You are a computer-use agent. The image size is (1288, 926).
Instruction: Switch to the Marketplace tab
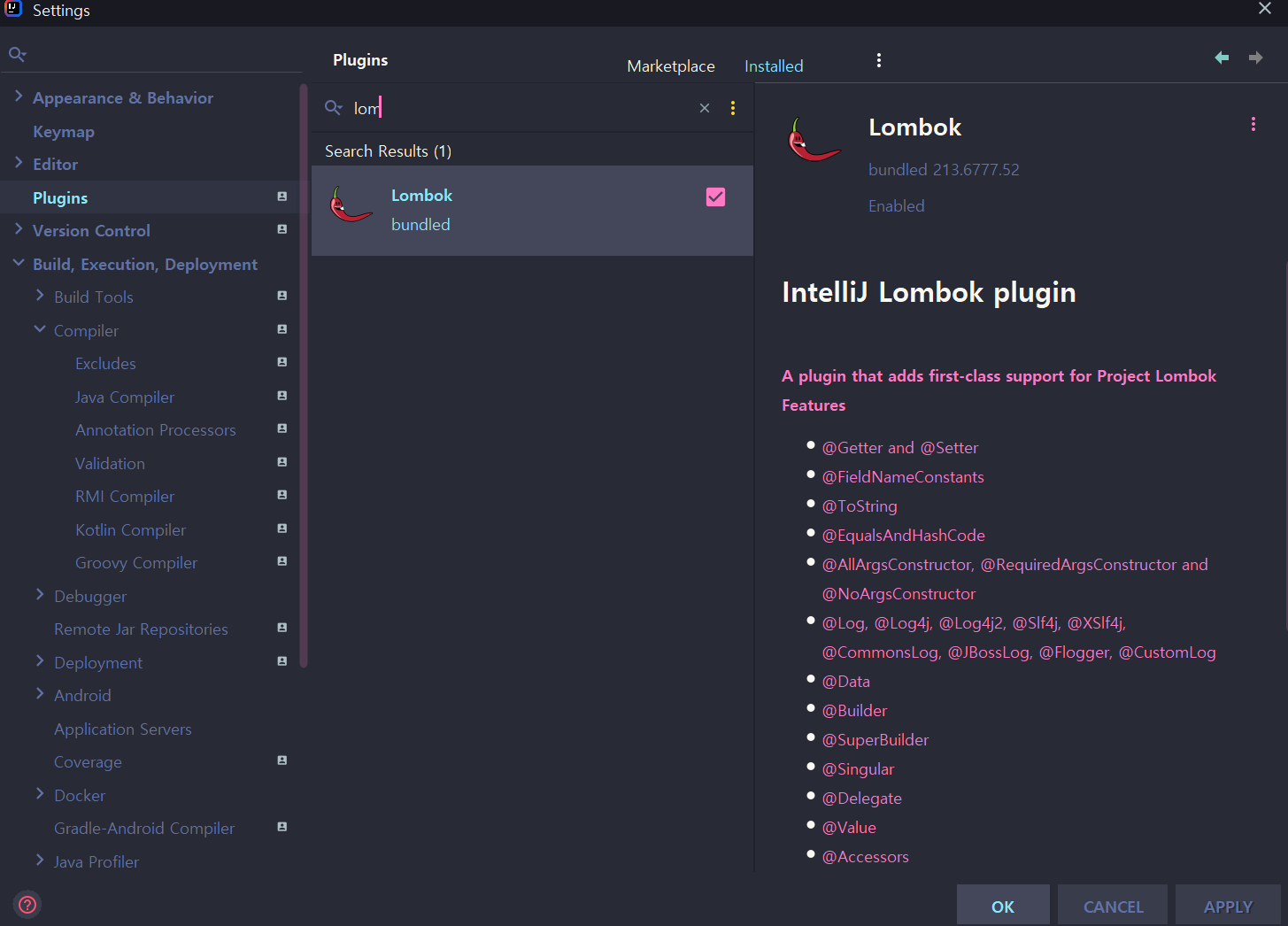671,66
